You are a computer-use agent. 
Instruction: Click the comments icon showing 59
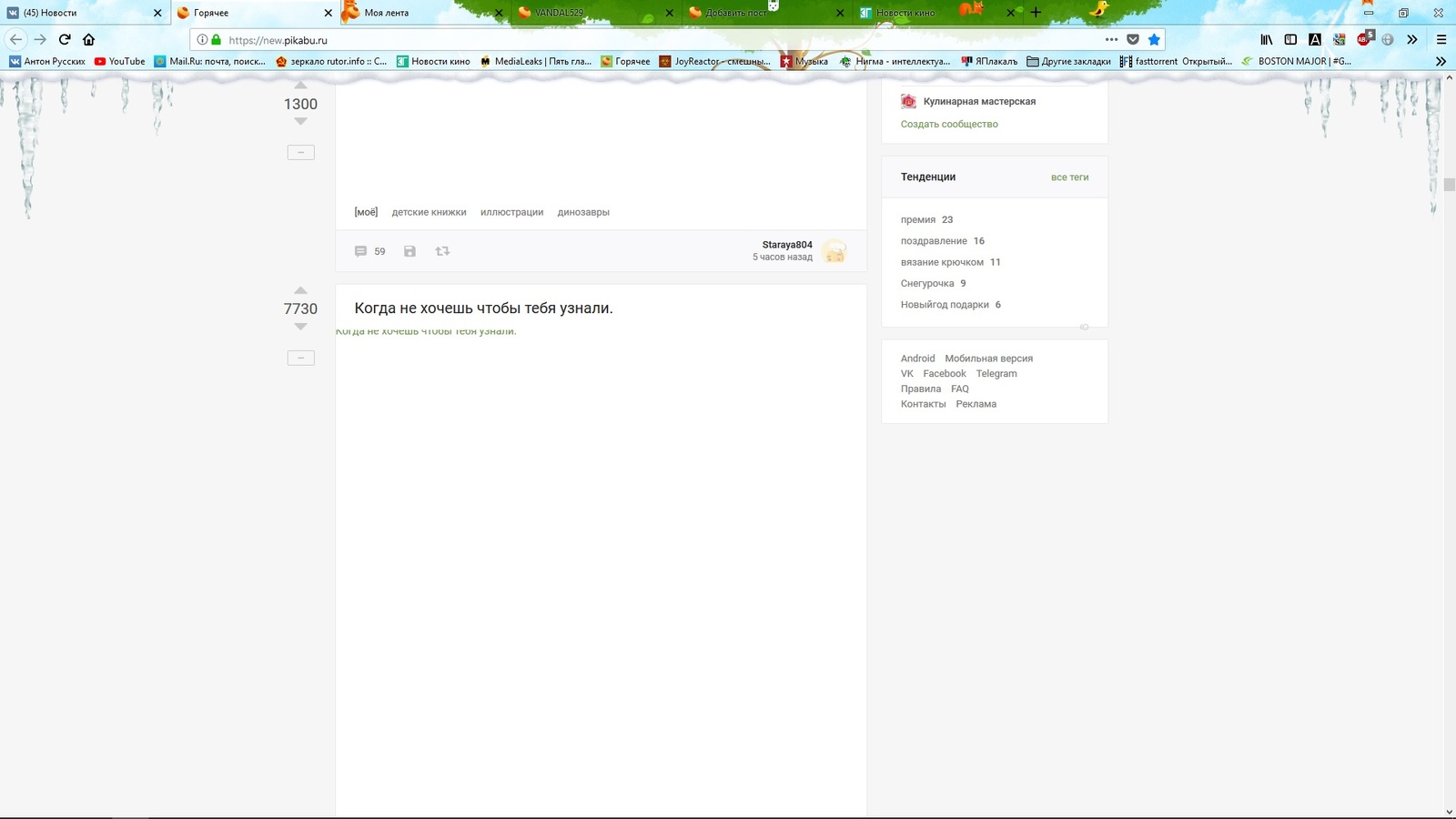(361, 251)
